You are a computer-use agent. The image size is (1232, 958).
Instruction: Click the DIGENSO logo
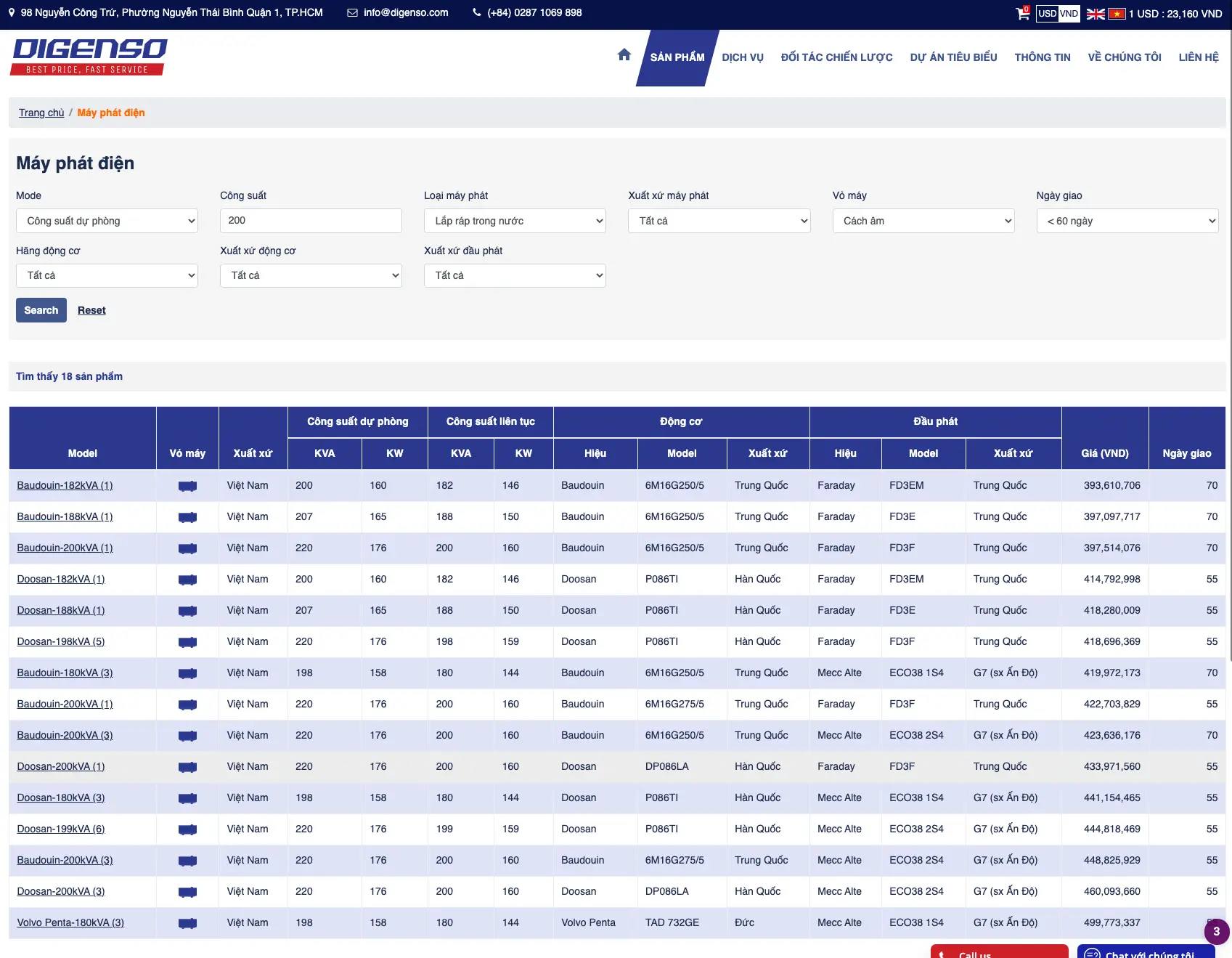point(89,57)
